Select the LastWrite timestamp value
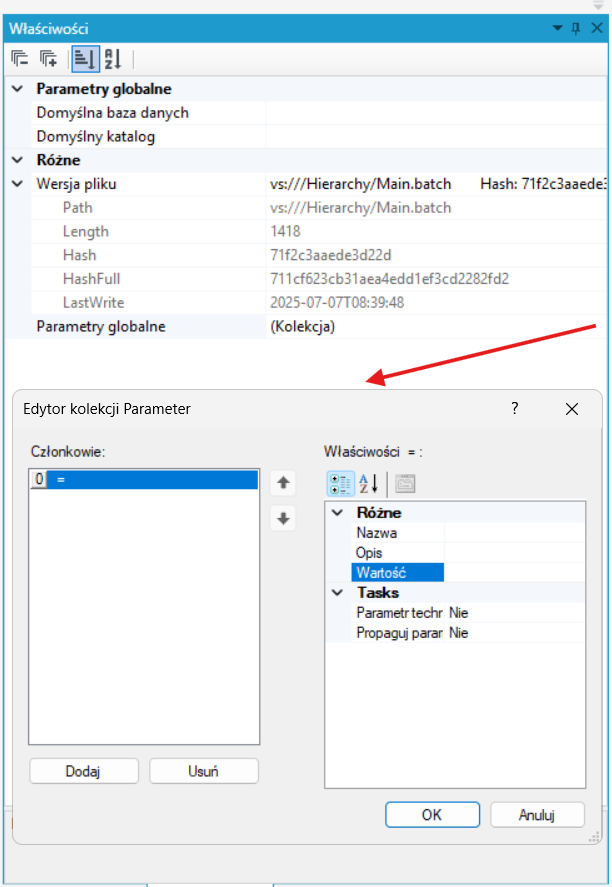This screenshot has height=887, width=612. pos(337,303)
